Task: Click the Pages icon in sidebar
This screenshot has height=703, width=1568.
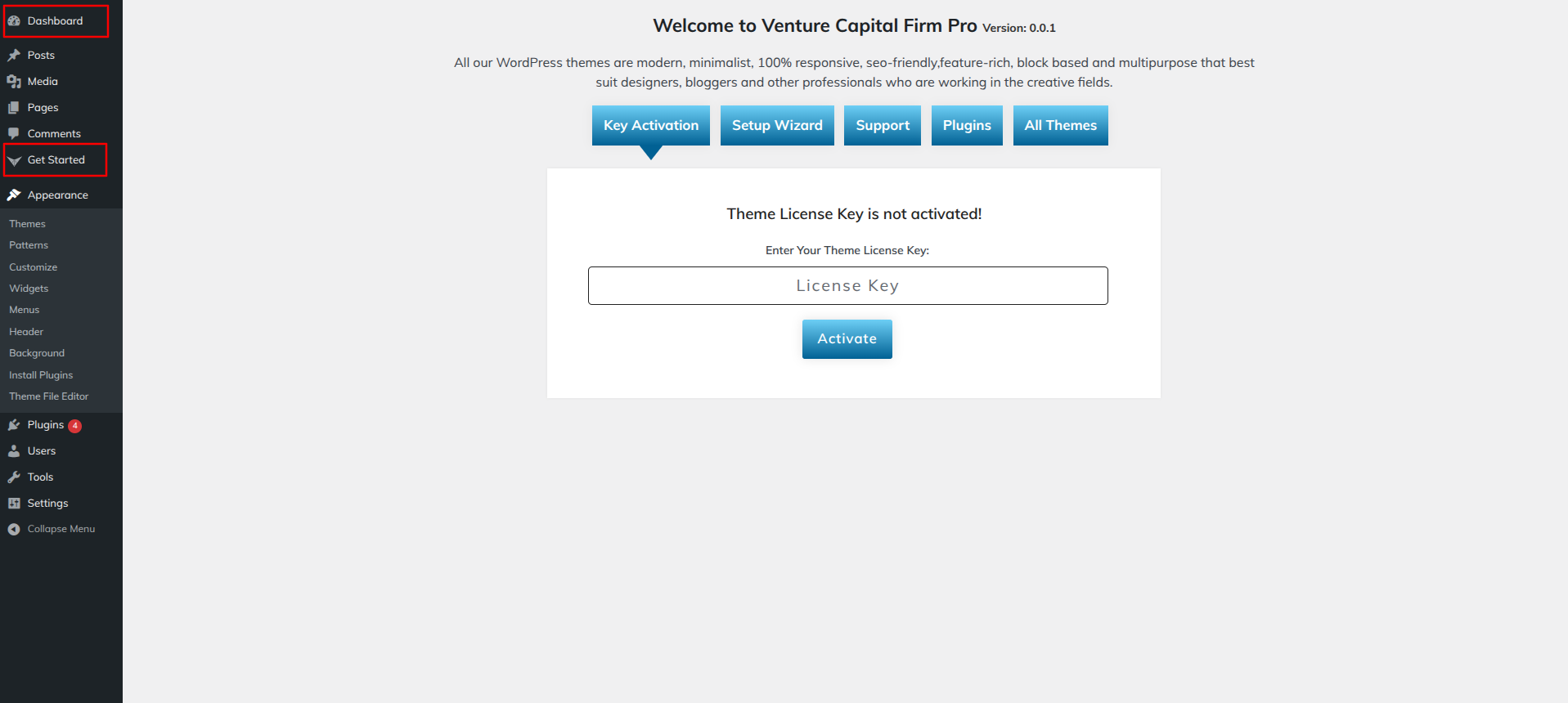Action: pyautogui.click(x=14, y=108)
